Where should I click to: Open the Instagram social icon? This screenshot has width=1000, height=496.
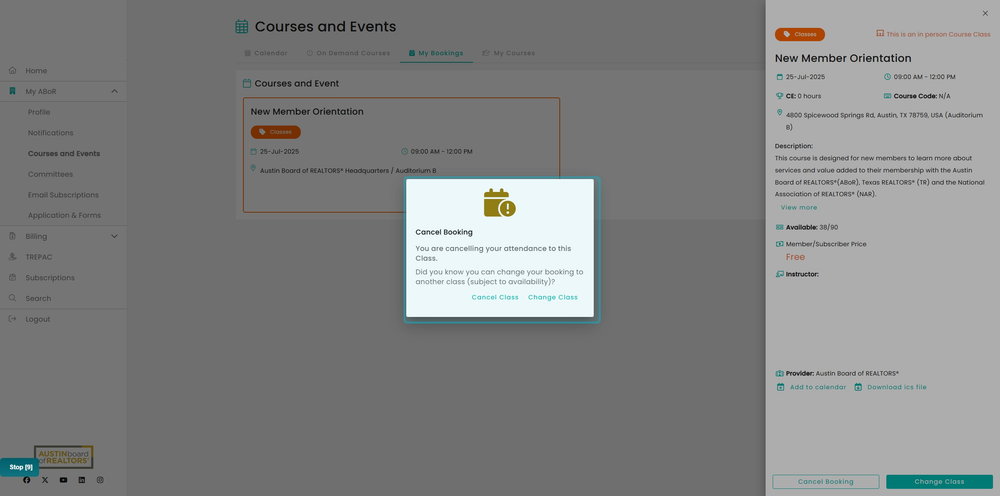[100, 480]
